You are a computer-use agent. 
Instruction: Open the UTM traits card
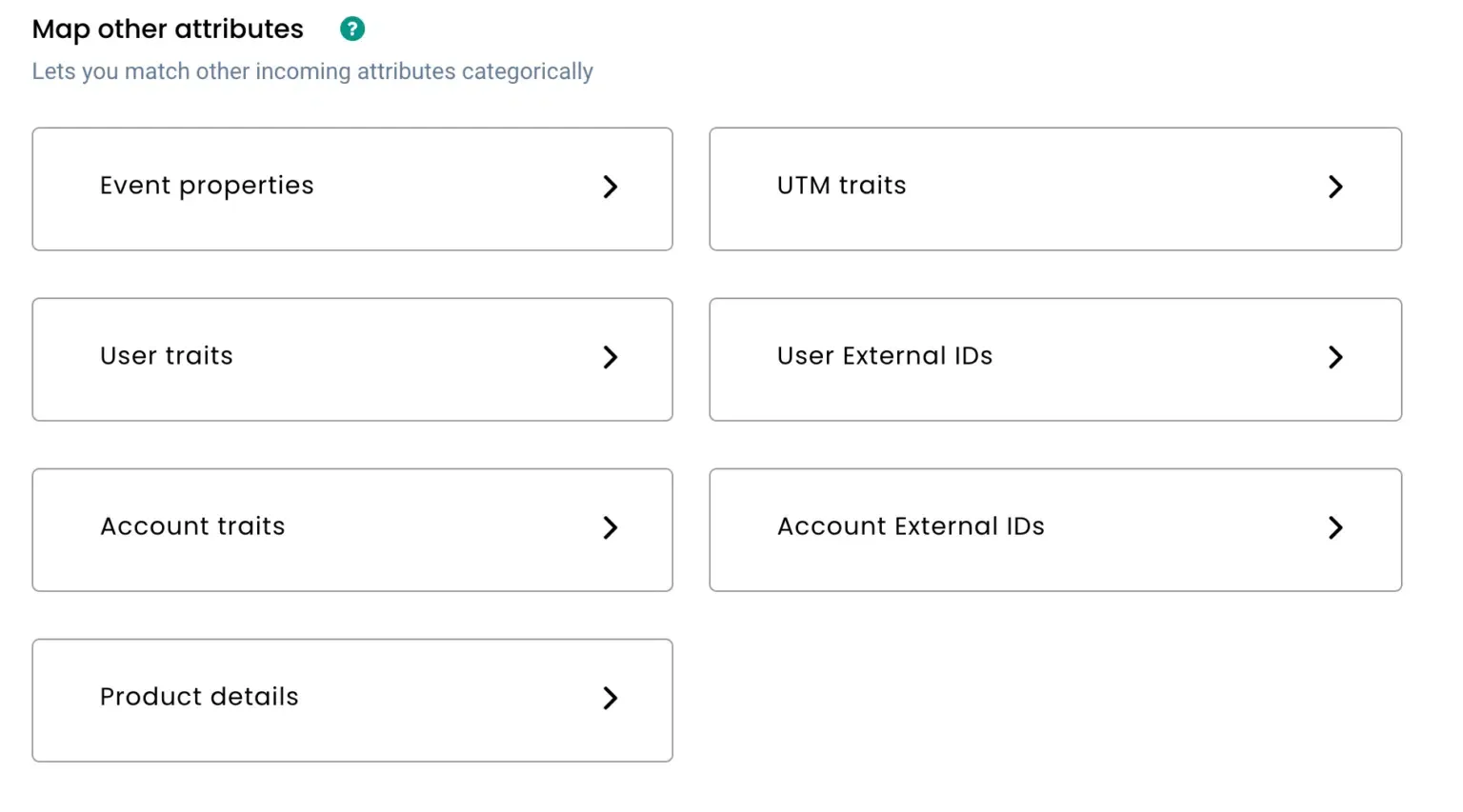point(1055,189)
